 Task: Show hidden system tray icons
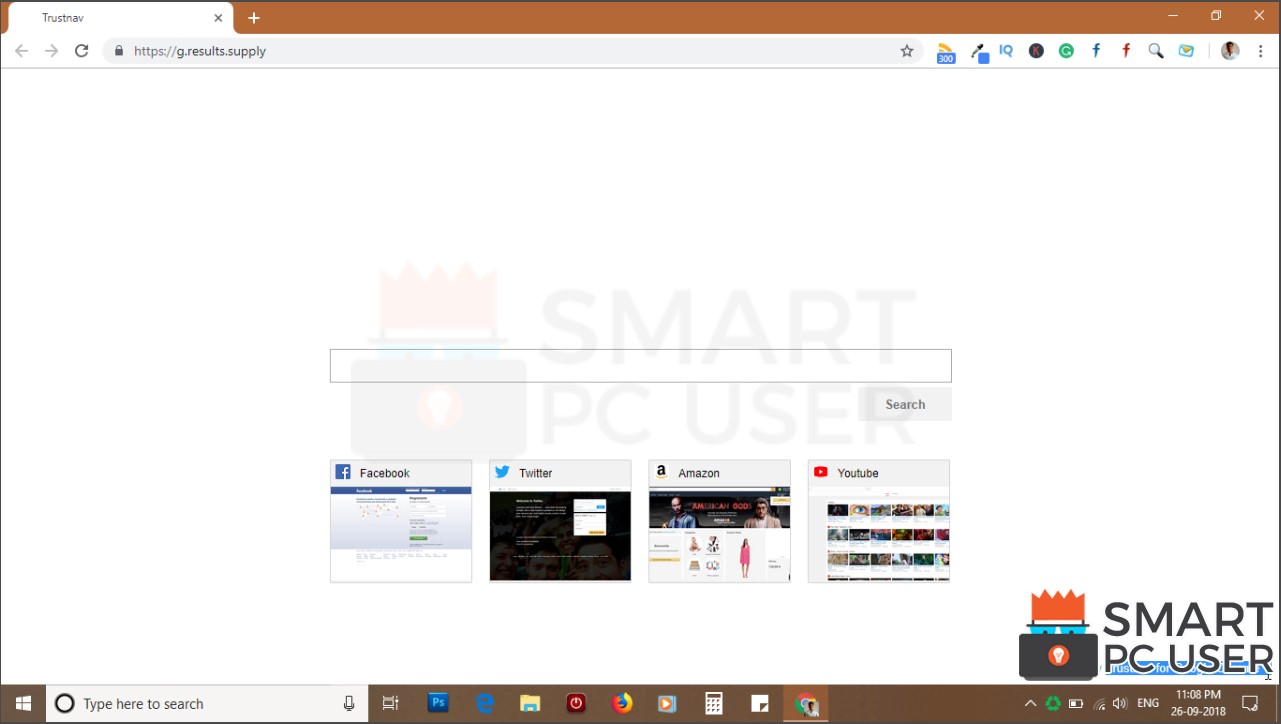pos(1030,704)
